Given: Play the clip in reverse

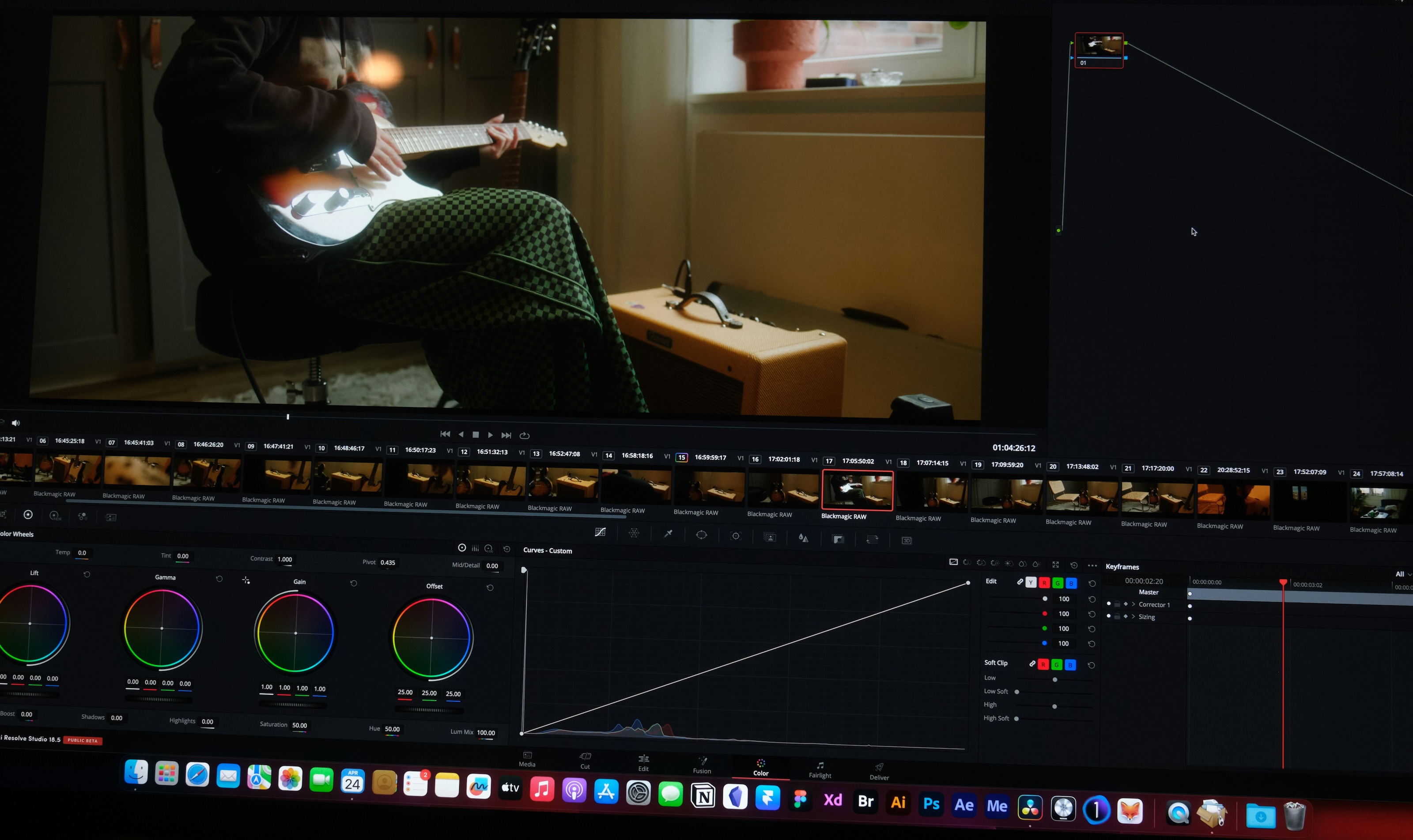Looking at the screenshot, I should pyautogui.click(x=461, y=434).
